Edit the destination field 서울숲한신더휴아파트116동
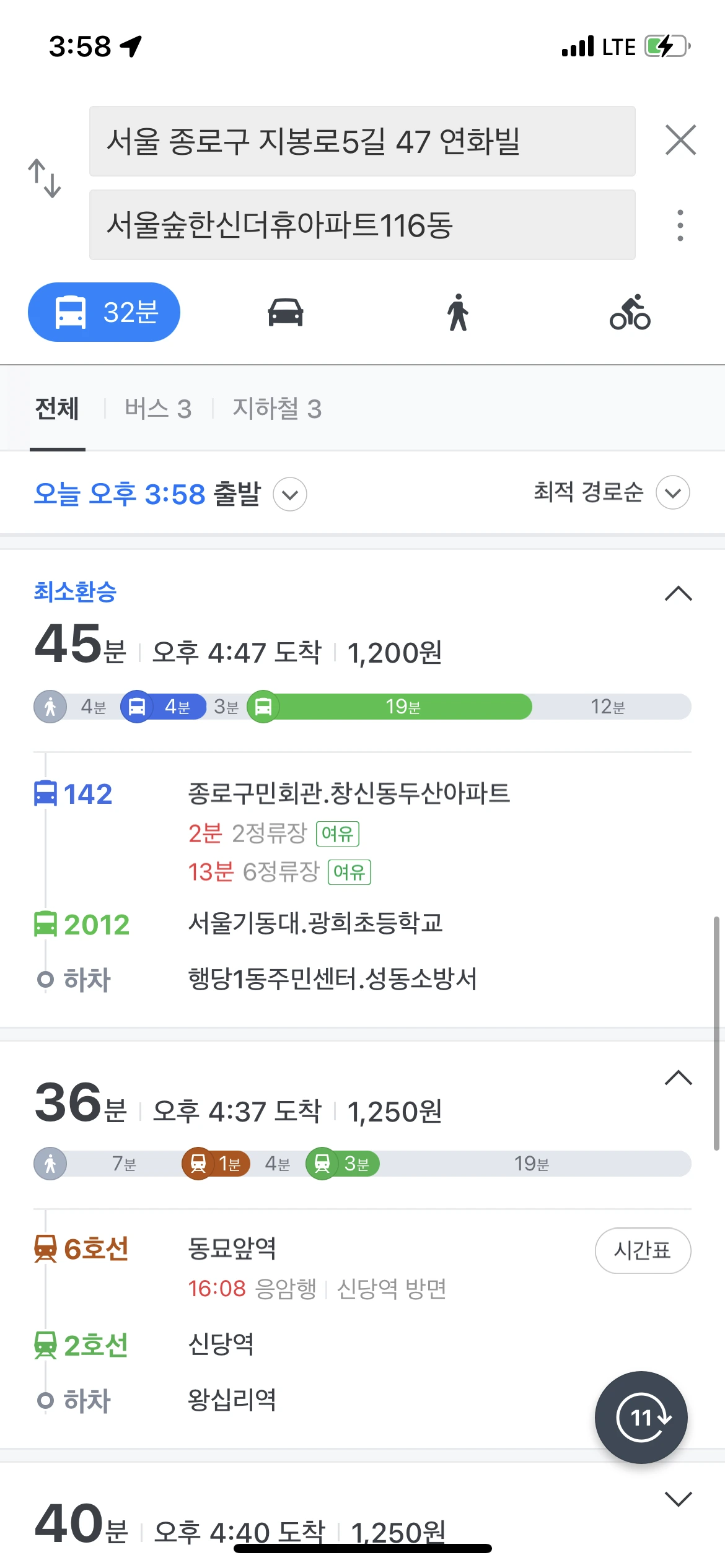 (362, 225)
